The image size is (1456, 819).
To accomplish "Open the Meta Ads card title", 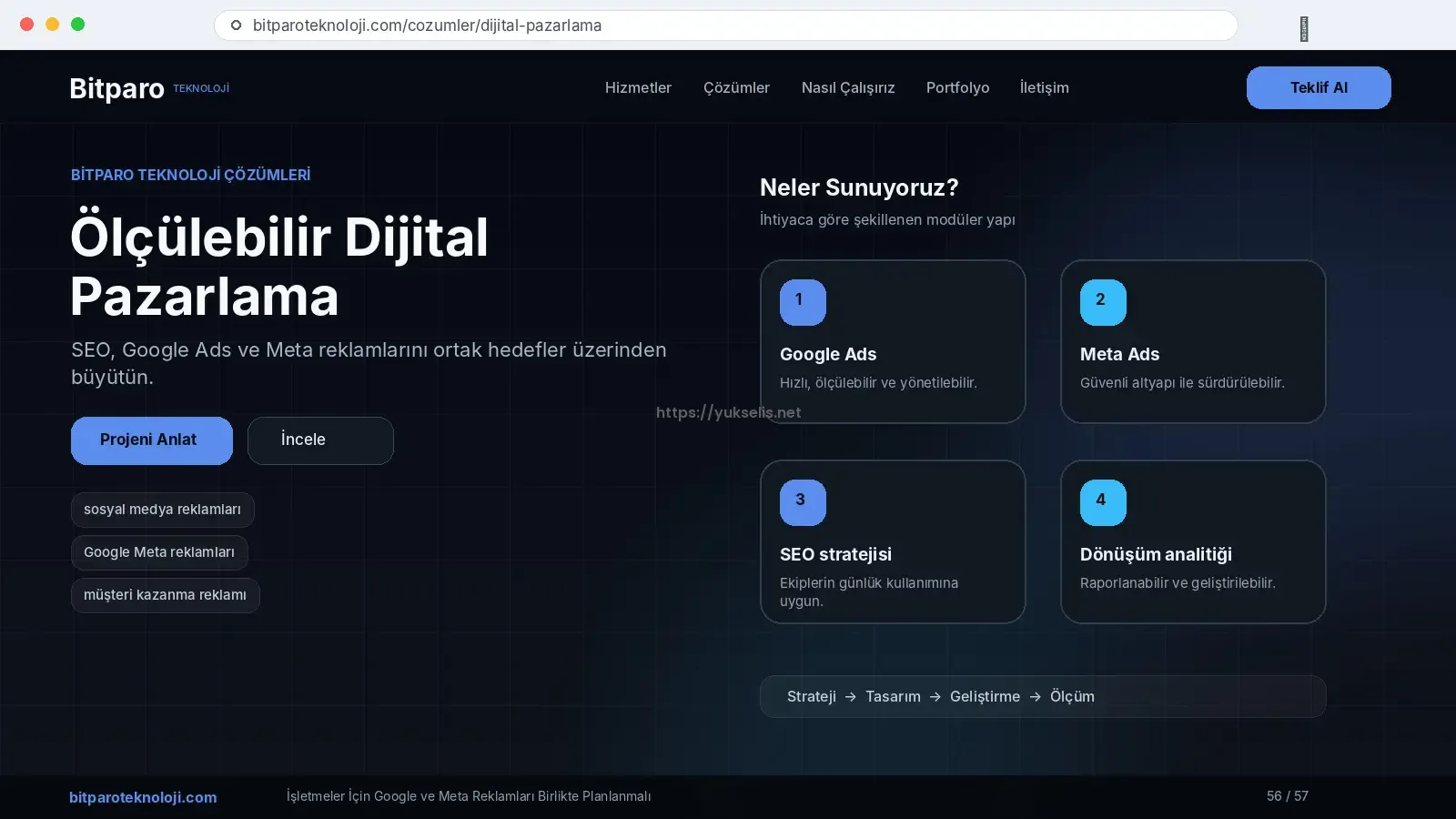I will click(1119, 354).
